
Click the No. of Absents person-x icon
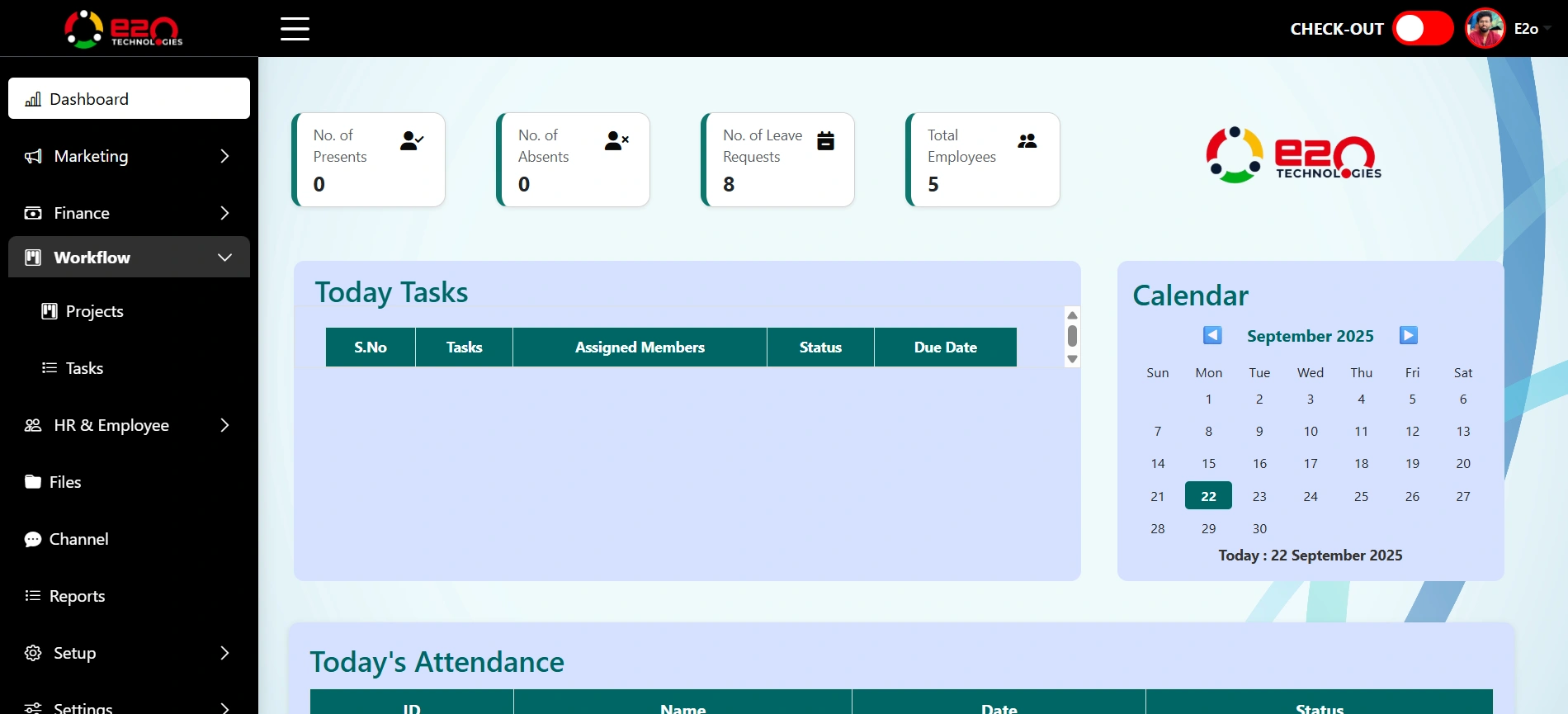click(616, 141)
